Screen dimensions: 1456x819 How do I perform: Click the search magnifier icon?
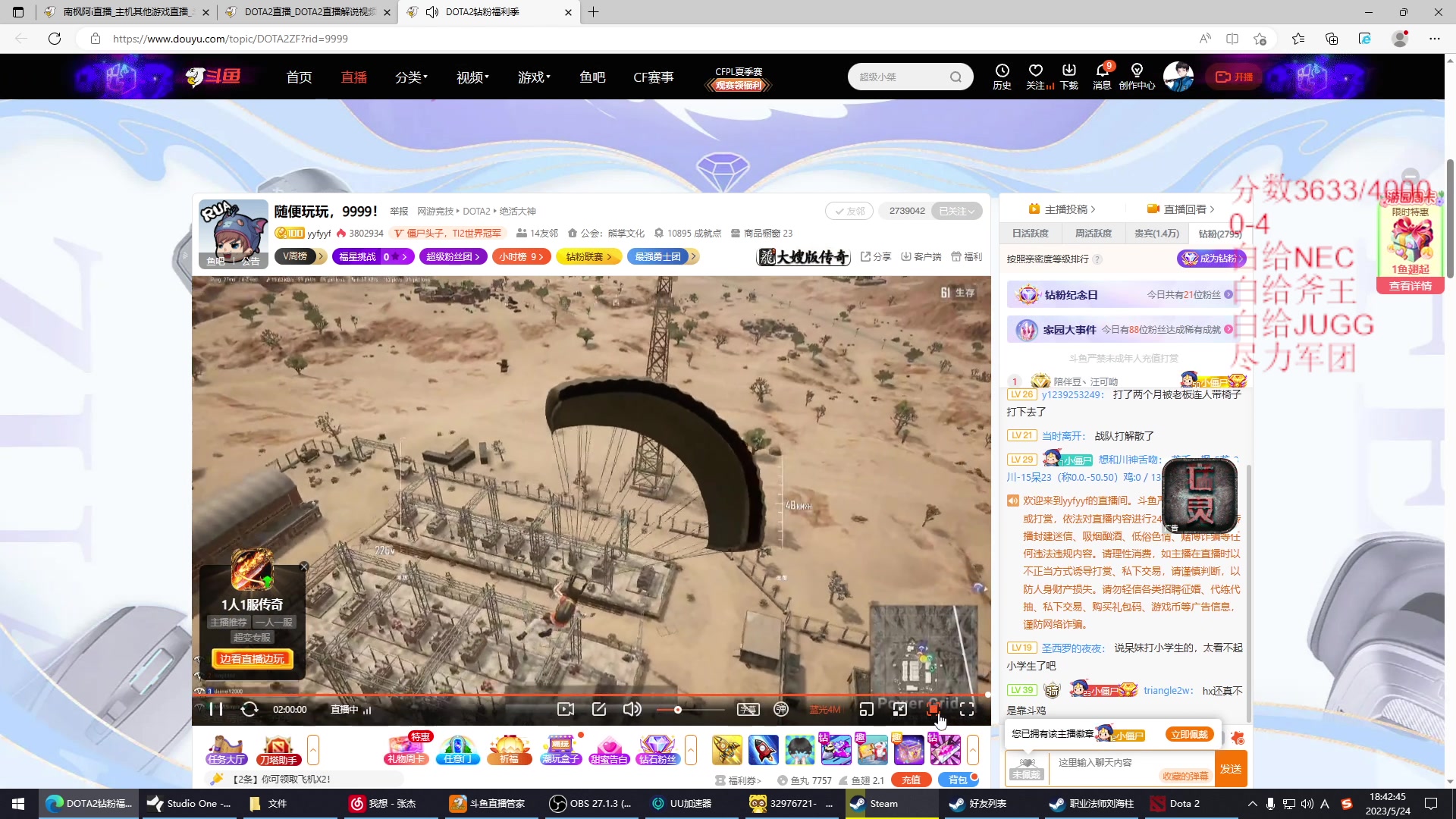click(x=955, y=77)
